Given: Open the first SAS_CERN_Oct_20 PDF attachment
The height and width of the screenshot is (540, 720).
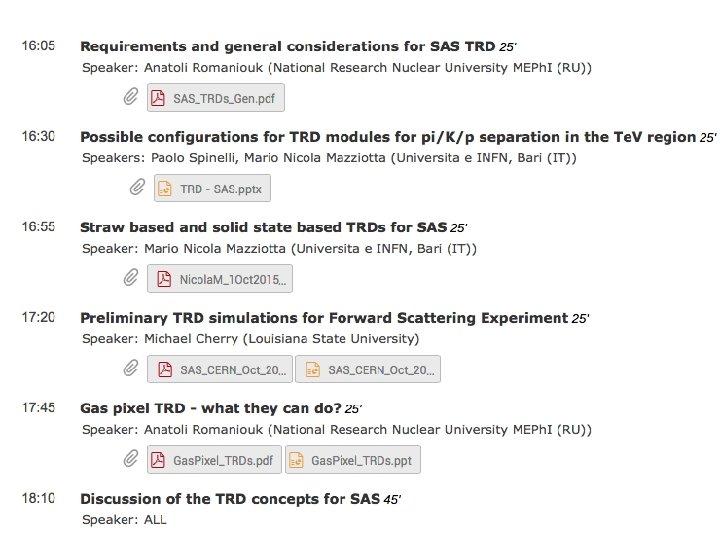Looking at the screenshot, I should [x=221, y=369].
